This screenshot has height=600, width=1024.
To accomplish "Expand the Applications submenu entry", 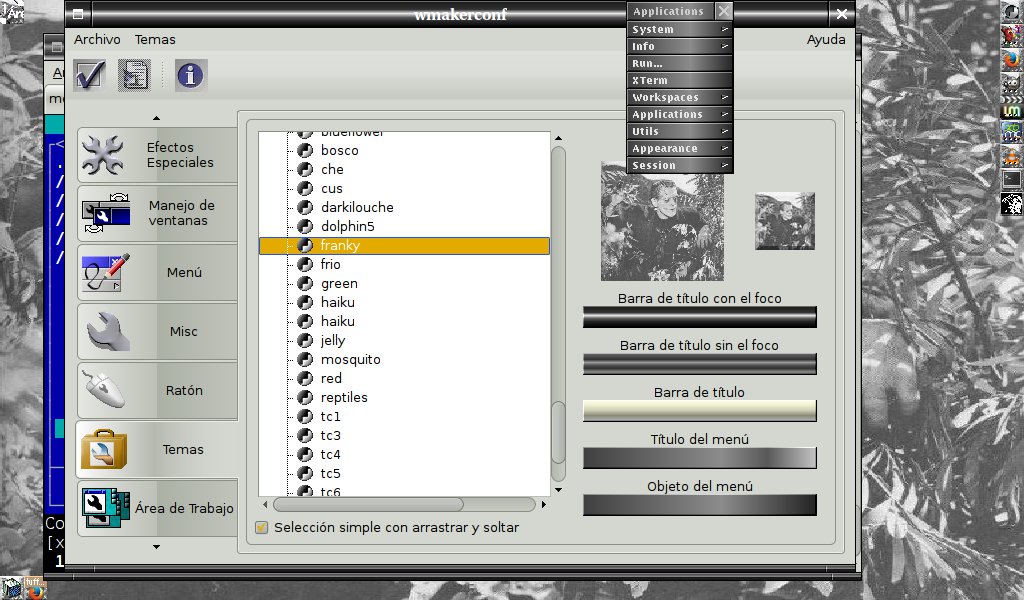I will coord(679,114).
